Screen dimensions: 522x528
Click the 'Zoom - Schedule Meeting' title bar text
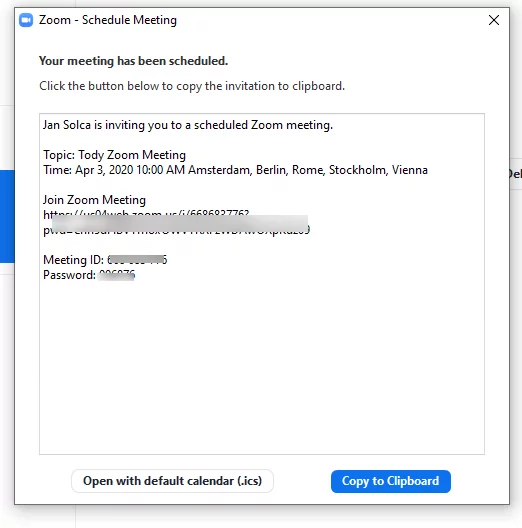pos(108,20)
